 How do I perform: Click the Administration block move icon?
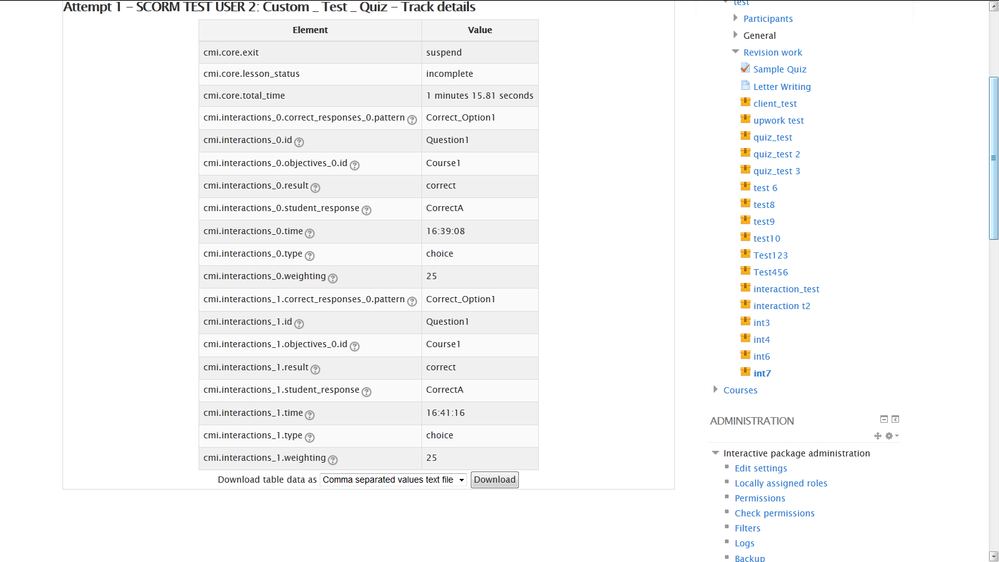point(878,436)
